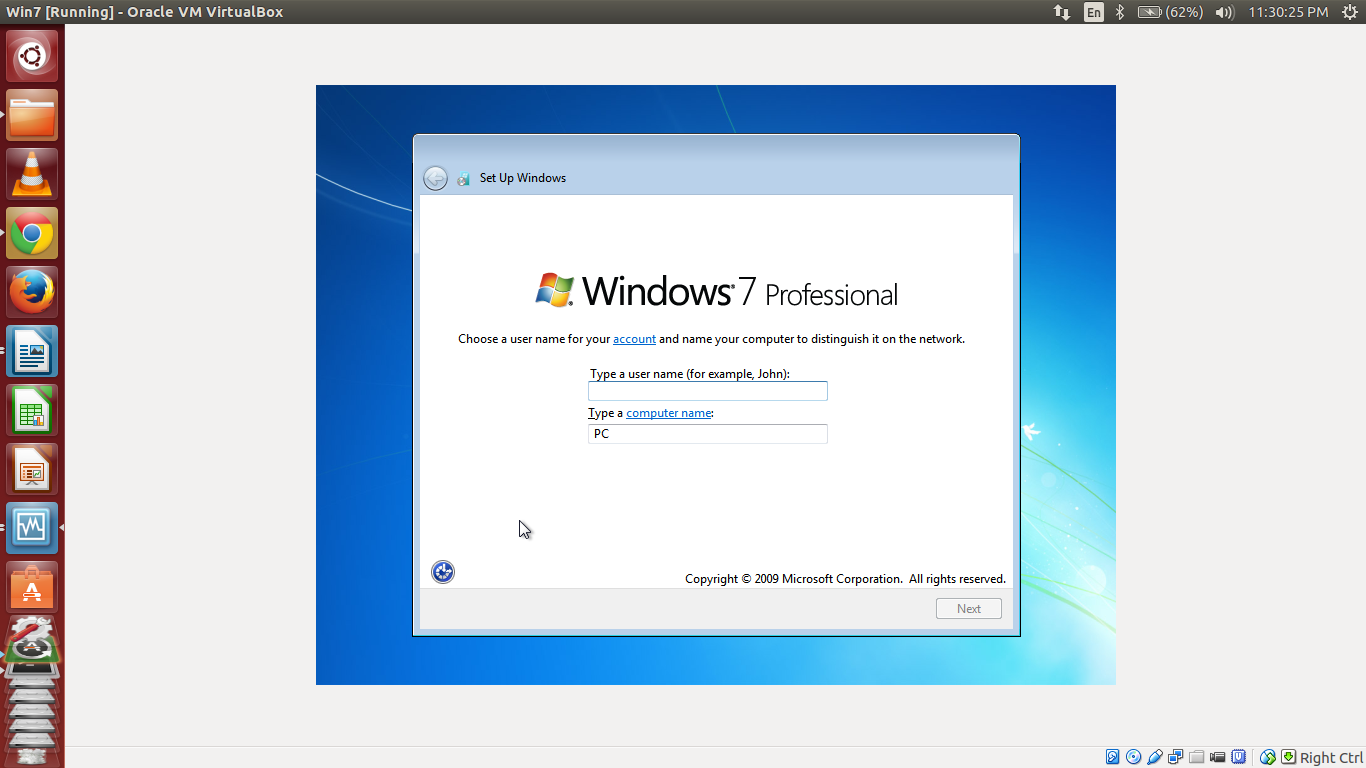Screen dimensions: 1366x768
Task: Open Ubuntu Software Center from the launcher
Action: pos(32,587)
